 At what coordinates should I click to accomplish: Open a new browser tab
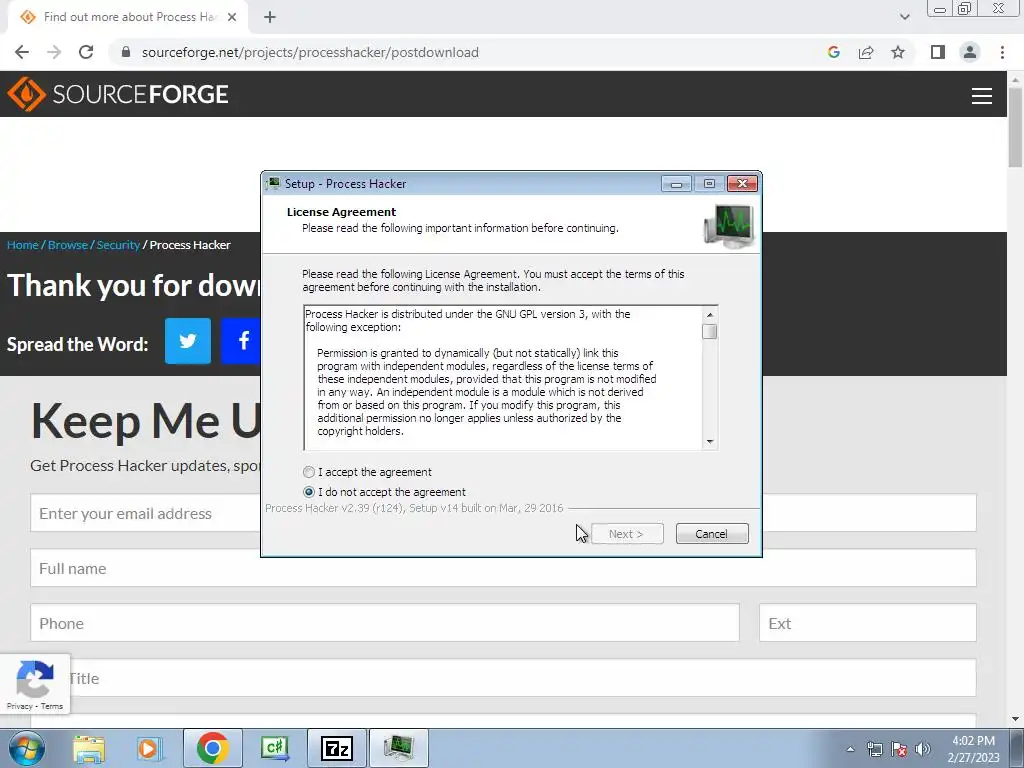point(270,17)
